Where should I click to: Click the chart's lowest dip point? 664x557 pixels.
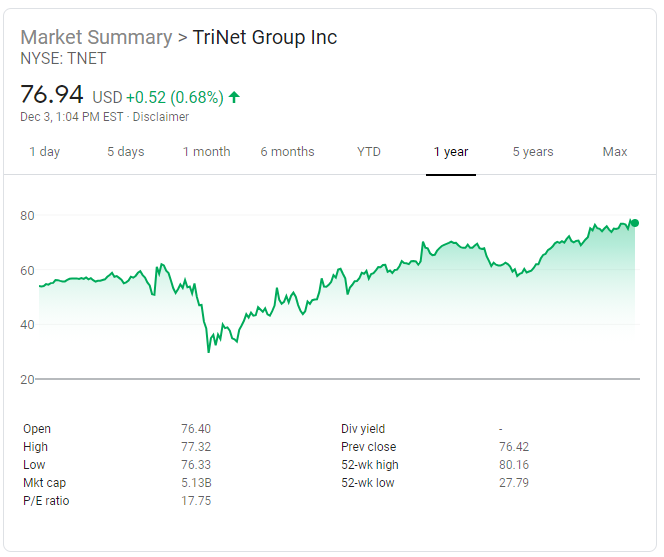point(208,351)
